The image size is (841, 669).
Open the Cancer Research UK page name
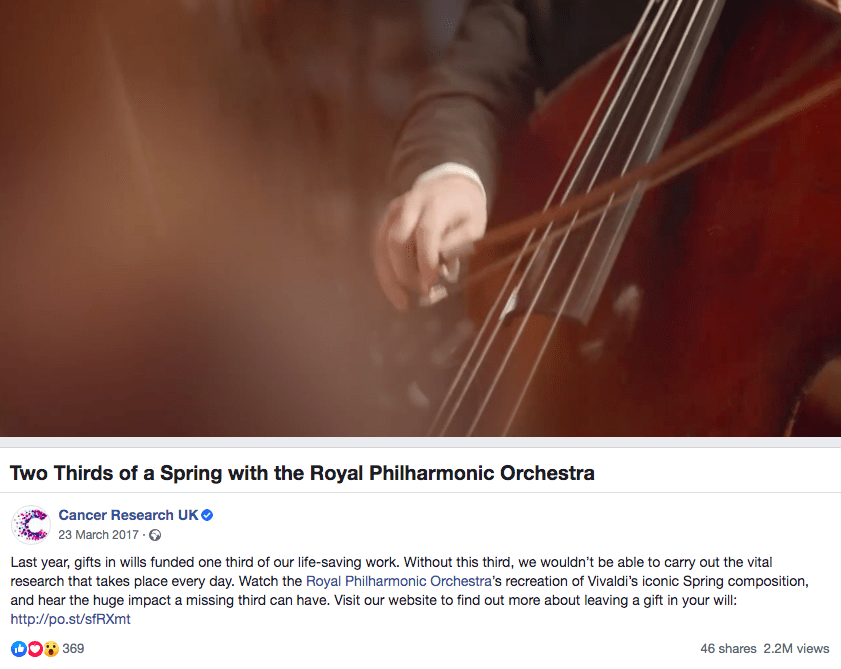pyautogui.click(x=128, y=516)
